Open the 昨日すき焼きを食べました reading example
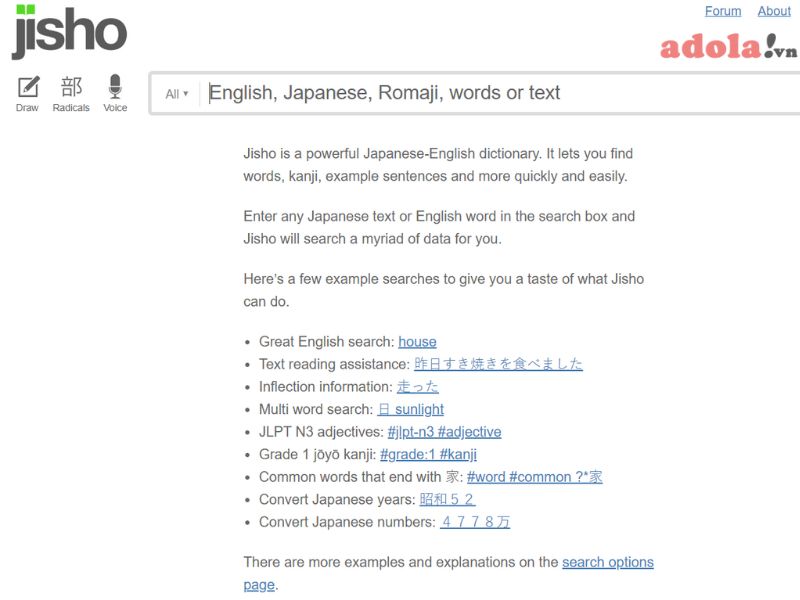The image size is (800, 600). coord(498,364)
